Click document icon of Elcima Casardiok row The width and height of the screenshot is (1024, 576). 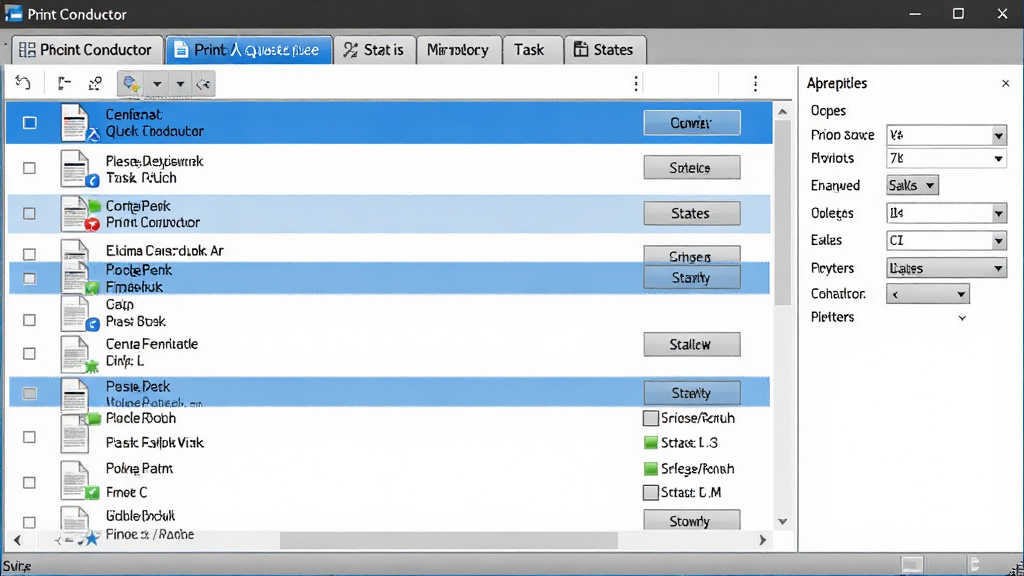pos(74,251)
